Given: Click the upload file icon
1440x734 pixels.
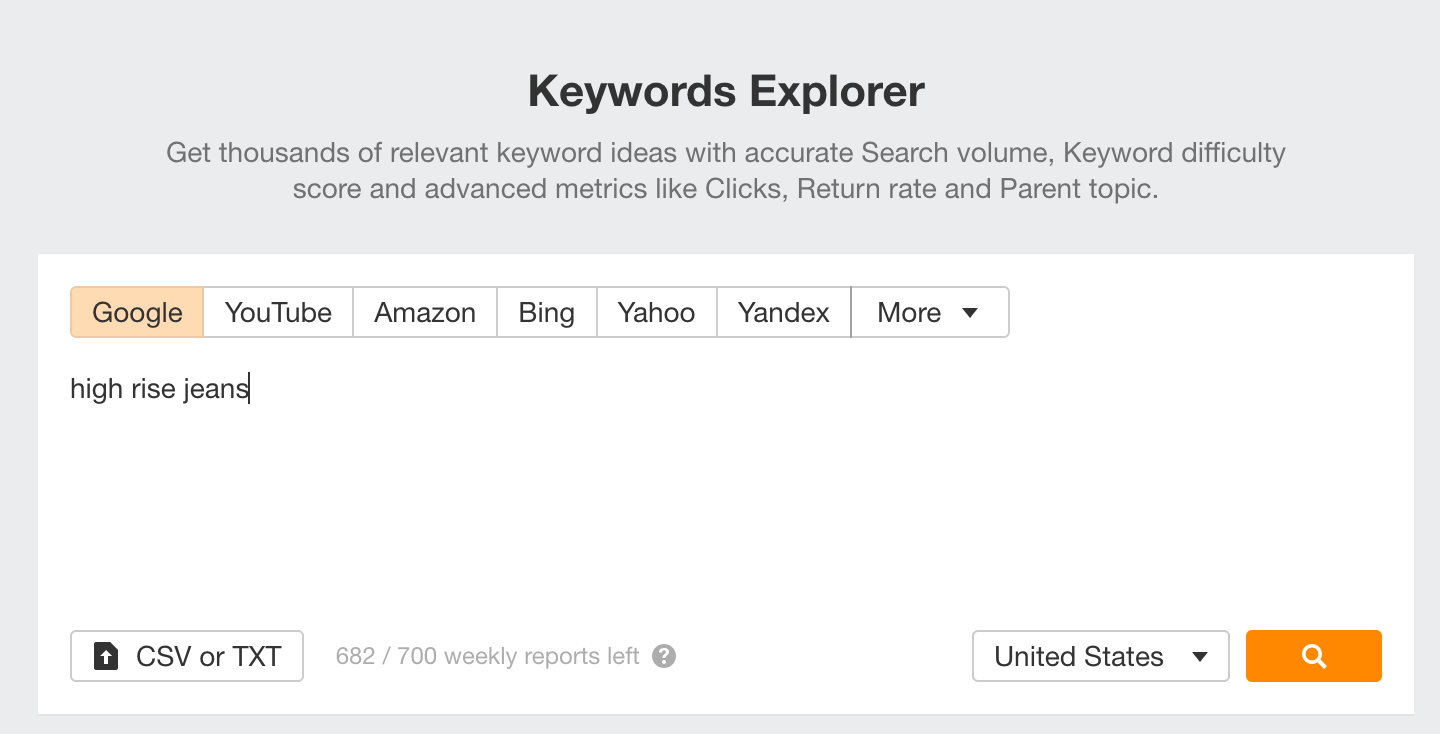Looking at the screenshot, I should tap(105, 656).
